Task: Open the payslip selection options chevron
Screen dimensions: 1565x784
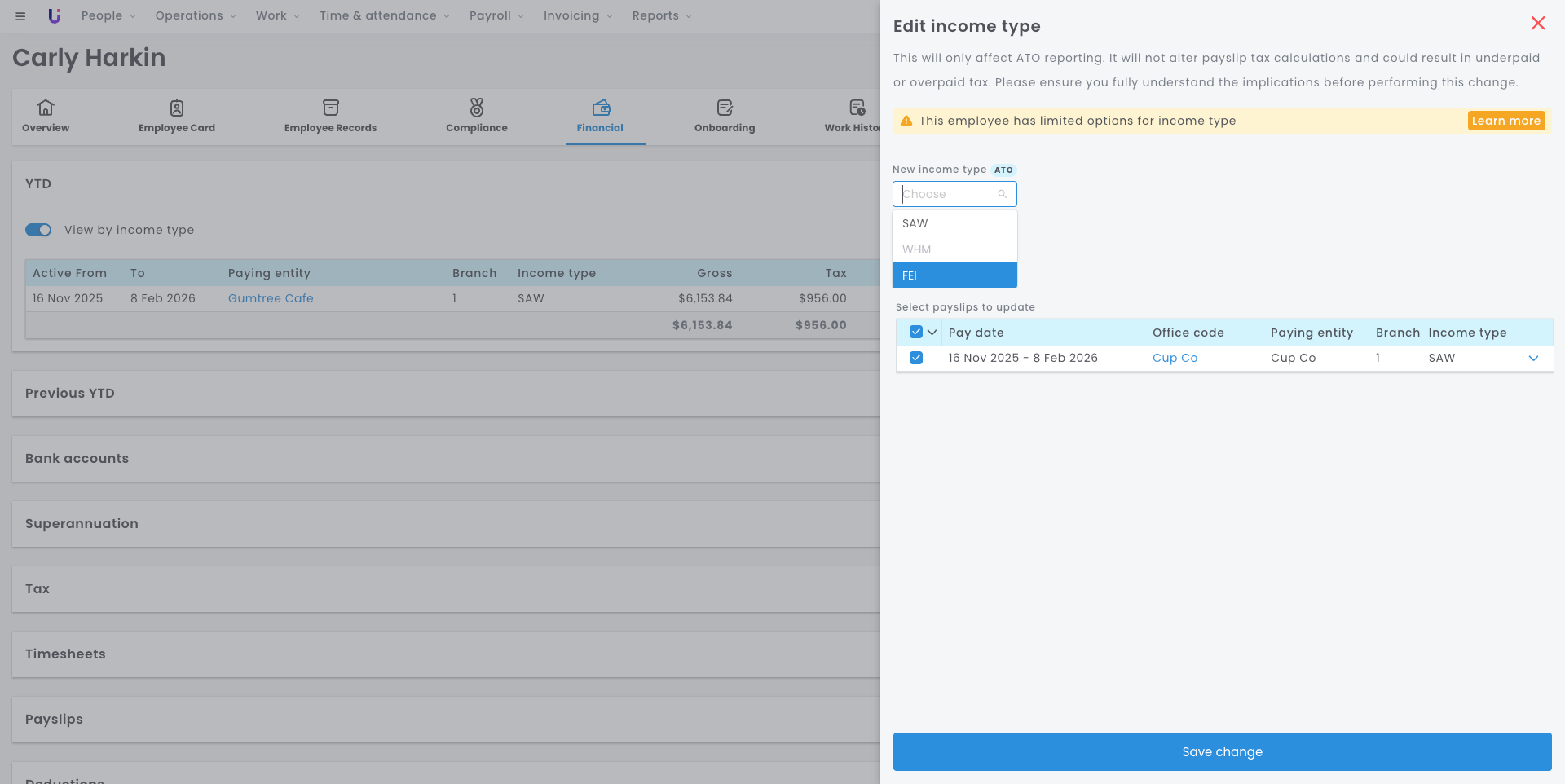Action: pos(932,332)
